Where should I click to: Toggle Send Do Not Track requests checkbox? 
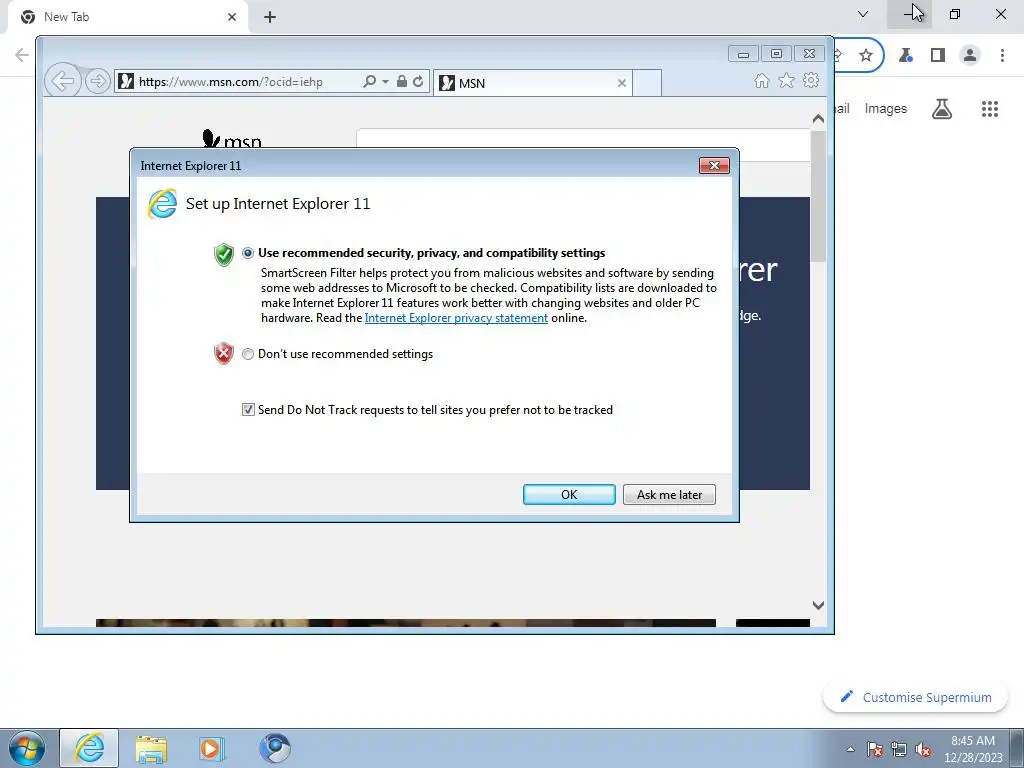(x=248, y=409)
